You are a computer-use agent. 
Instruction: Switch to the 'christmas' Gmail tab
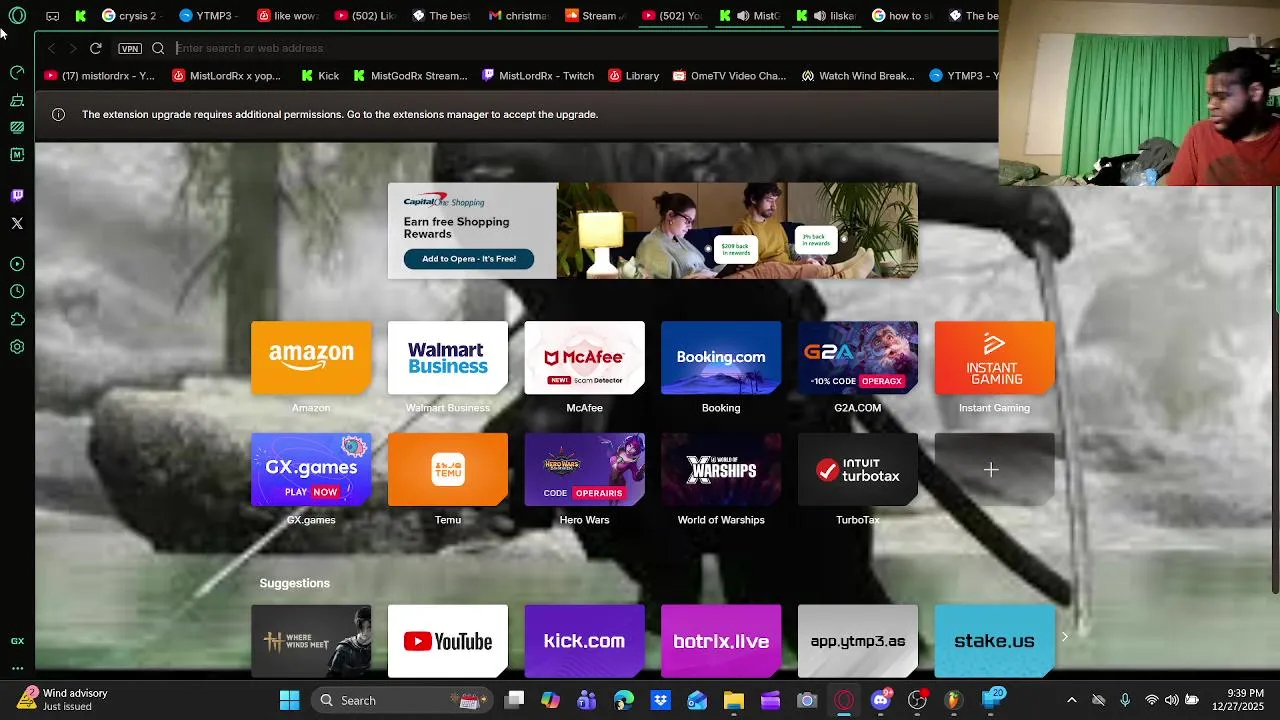pos(519,16)
